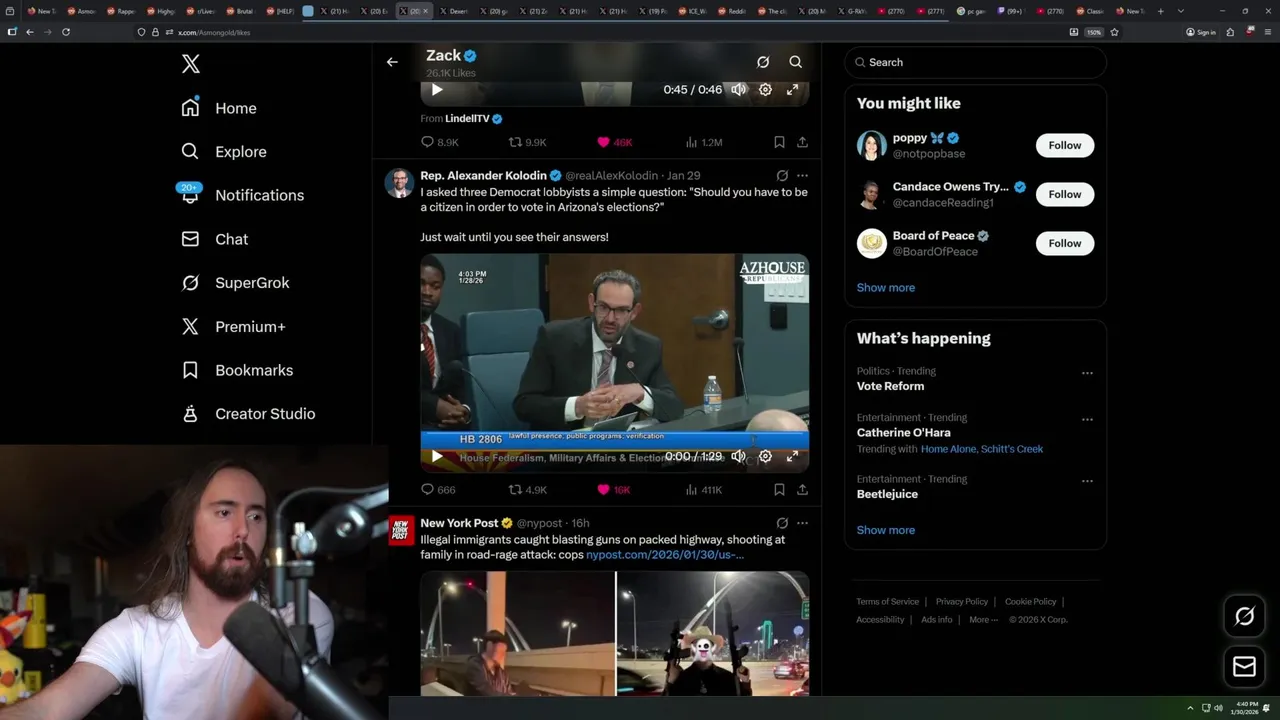The height and width of the screenshot is (720, 1280).
Task: Play the LindellTV video
Action: 437,90
